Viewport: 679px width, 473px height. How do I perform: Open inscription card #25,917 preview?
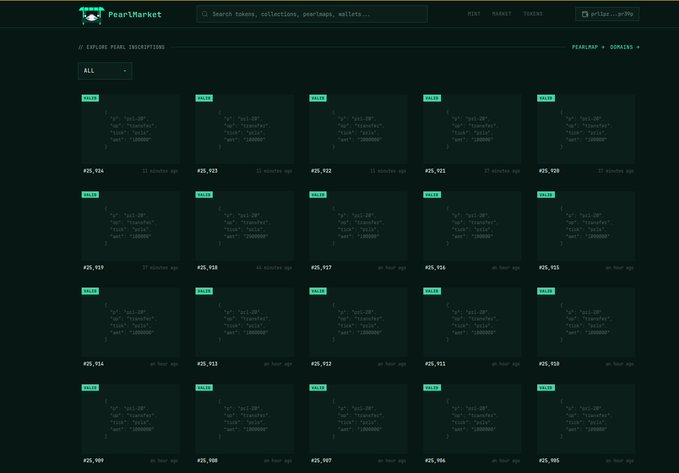pos(358,226)
